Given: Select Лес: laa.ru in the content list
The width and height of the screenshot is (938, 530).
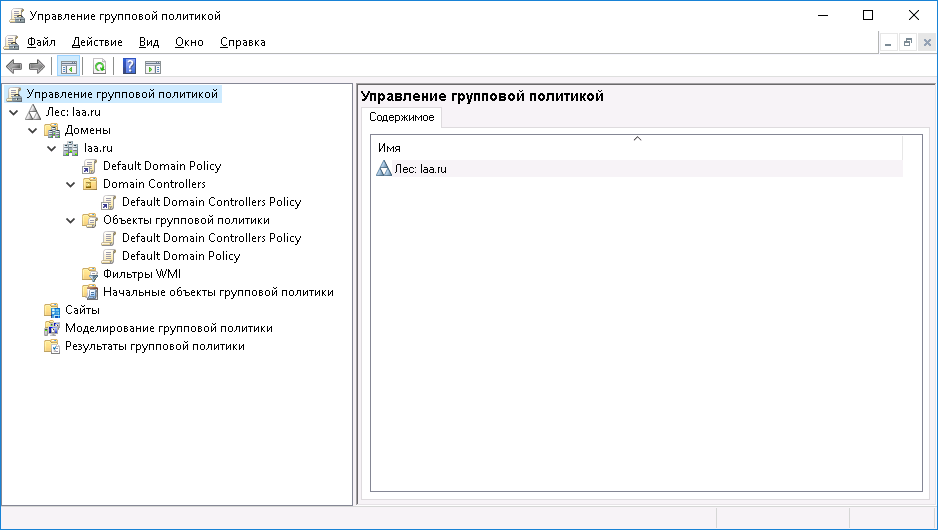Looking at the screenshot, I should [419, 169].
